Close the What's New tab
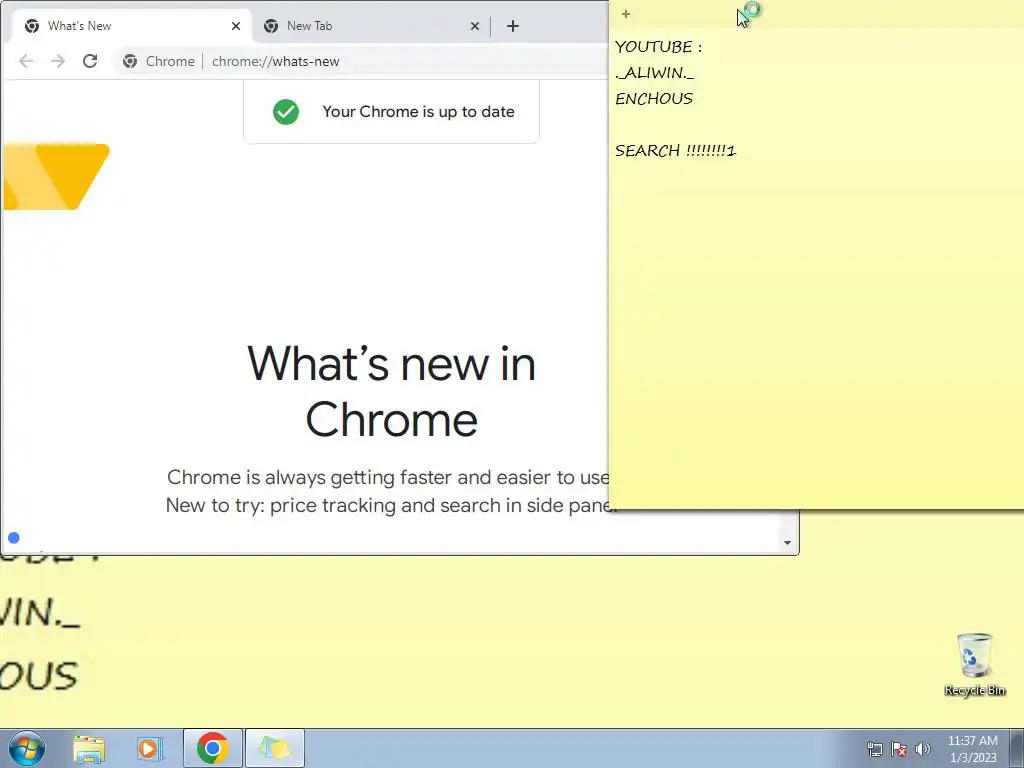 click(236, 26)
